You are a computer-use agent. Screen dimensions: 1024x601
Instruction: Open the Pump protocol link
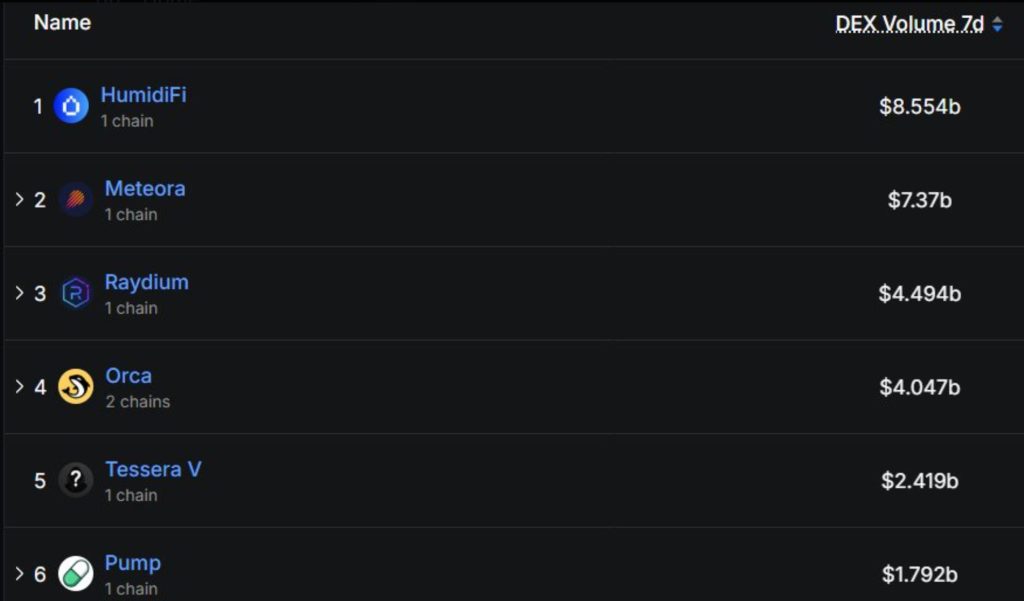point(133,563)
